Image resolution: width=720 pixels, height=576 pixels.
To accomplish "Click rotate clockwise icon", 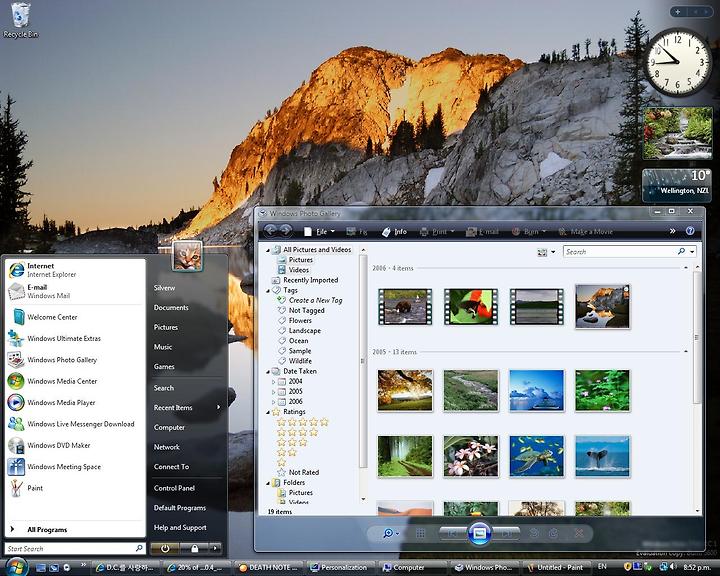I will (553, 533).
